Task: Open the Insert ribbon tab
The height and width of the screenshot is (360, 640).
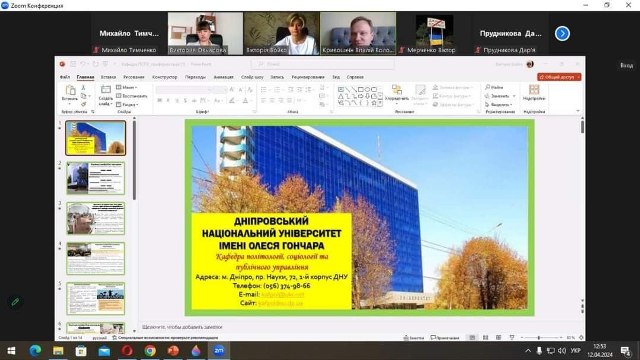Action: [108, 77]
